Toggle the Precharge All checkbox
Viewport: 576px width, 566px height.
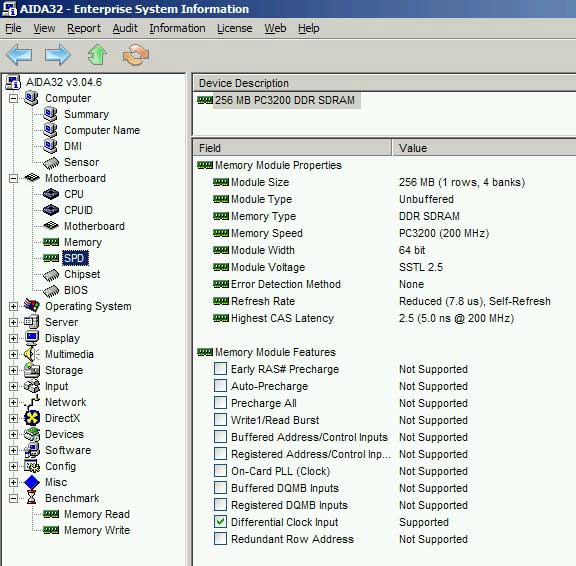pyautogui.click(x=220, y=403)
